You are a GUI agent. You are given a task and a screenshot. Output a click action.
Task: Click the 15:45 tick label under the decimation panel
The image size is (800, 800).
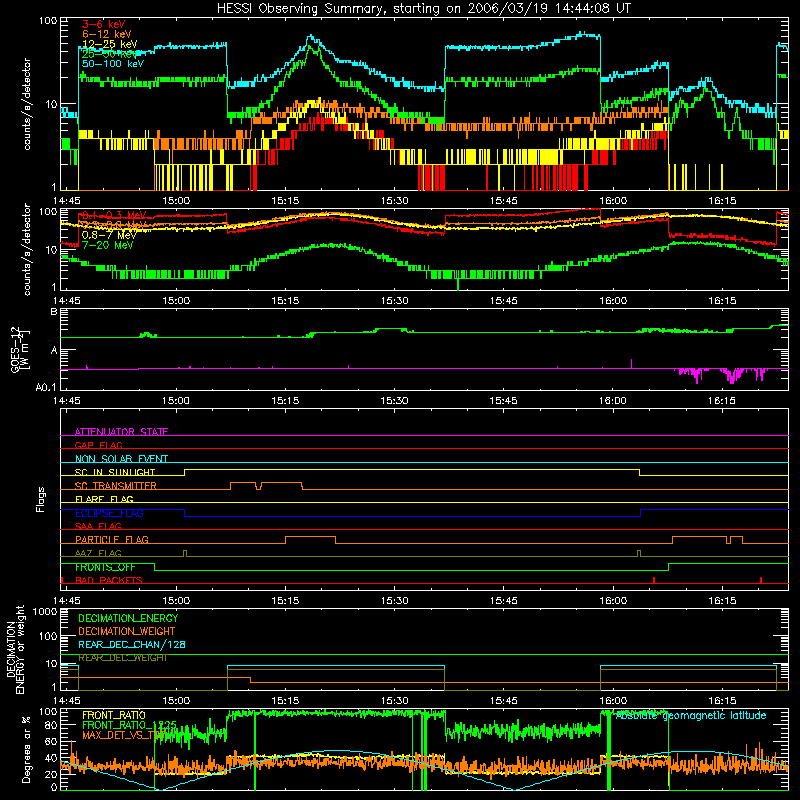504,701
